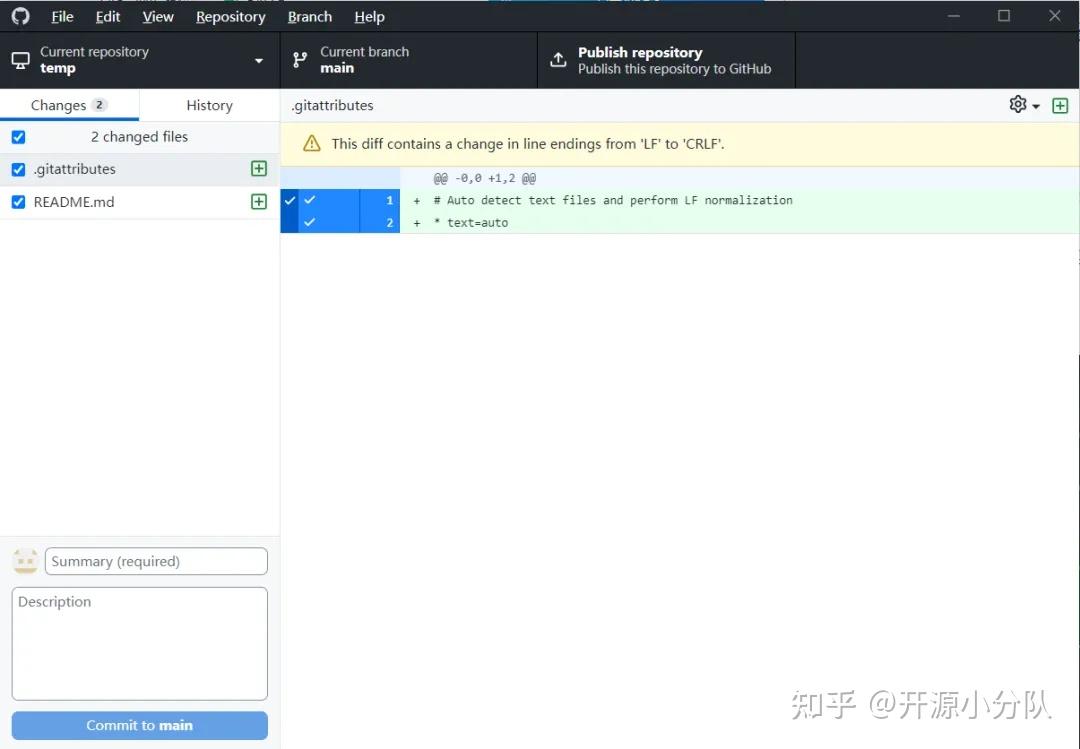Select the branch icon next to main
Viewport: 1080px width, 749px height.
(x=299, y=60)
